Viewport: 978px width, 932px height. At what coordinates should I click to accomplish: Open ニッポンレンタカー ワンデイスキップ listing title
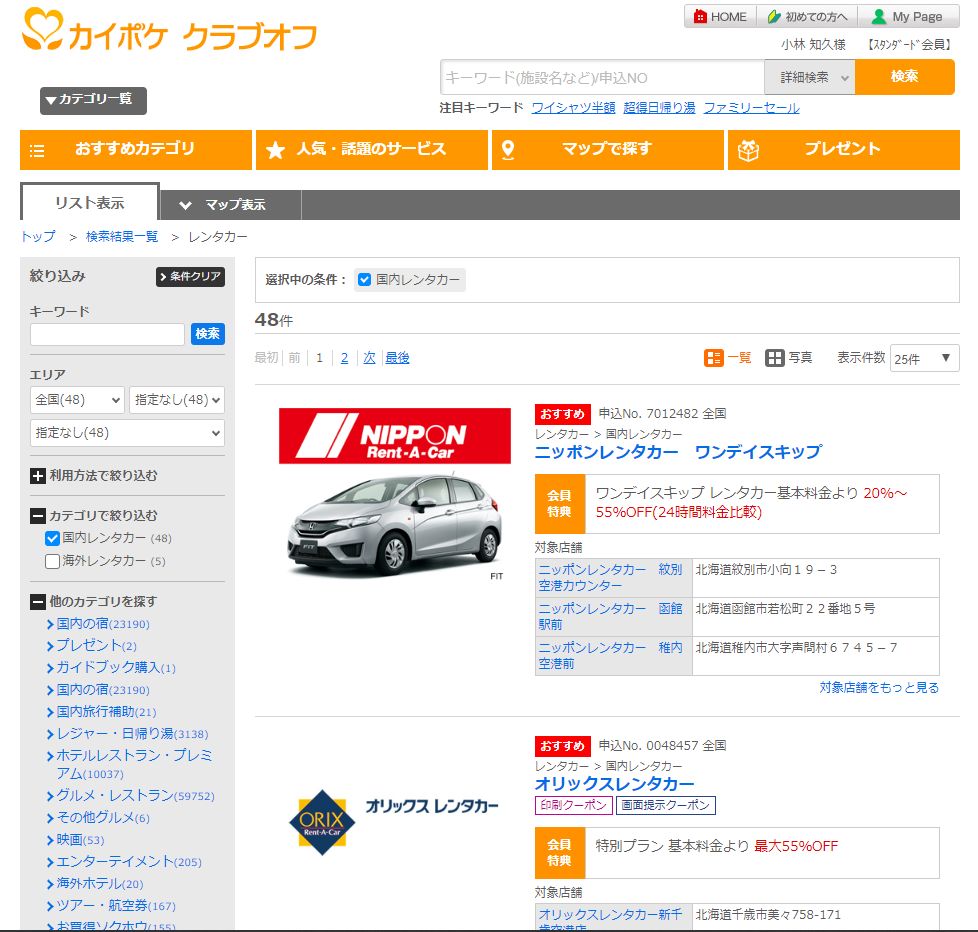[x=679, y=452]
